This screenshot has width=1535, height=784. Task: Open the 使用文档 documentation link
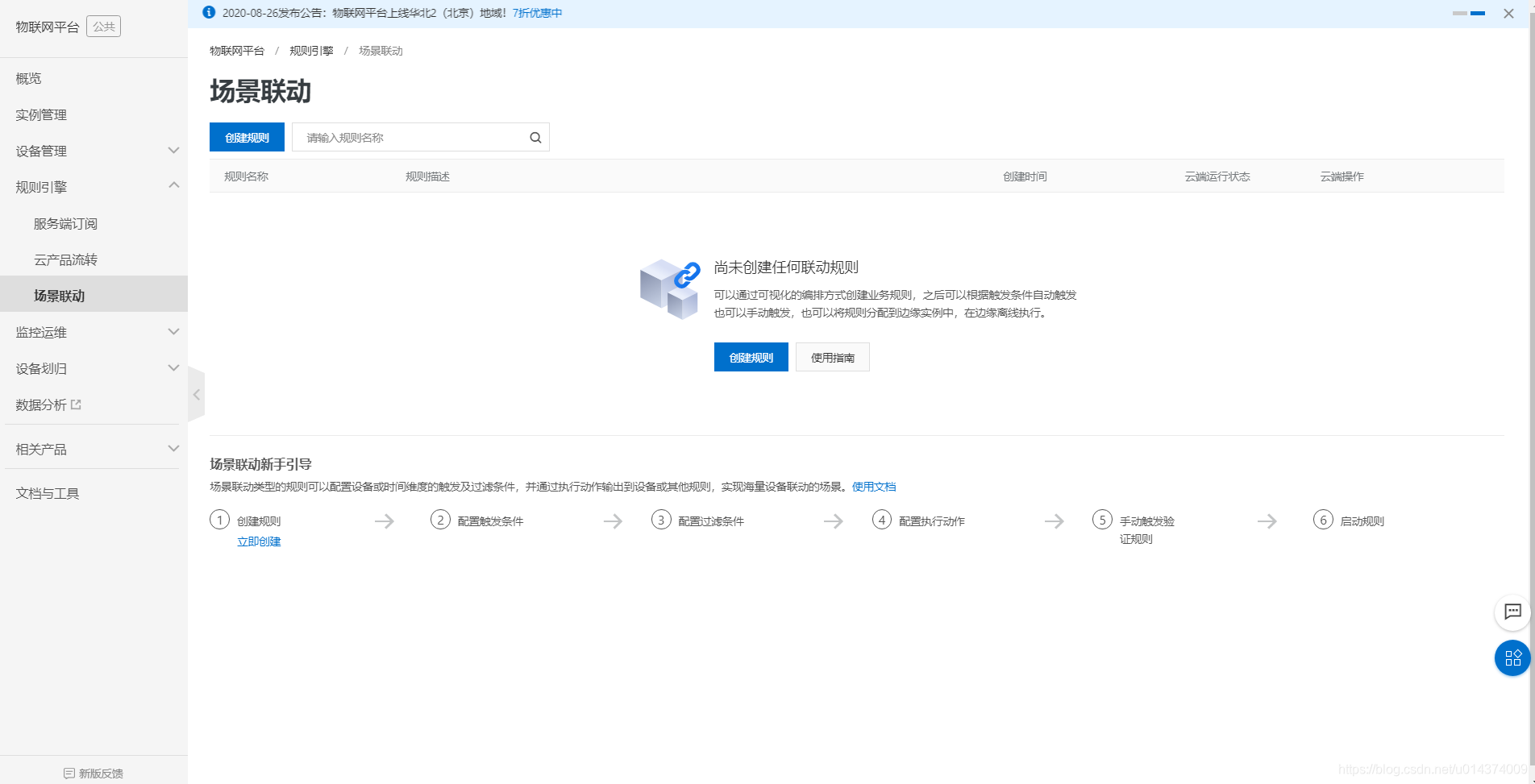point(873,487)
